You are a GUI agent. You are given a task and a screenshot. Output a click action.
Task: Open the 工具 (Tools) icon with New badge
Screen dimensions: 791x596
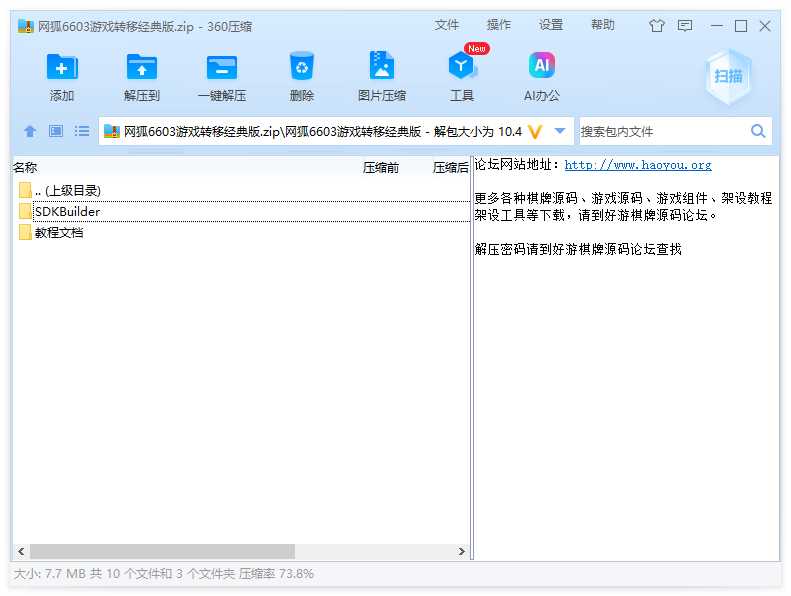(x=462, y=66)
